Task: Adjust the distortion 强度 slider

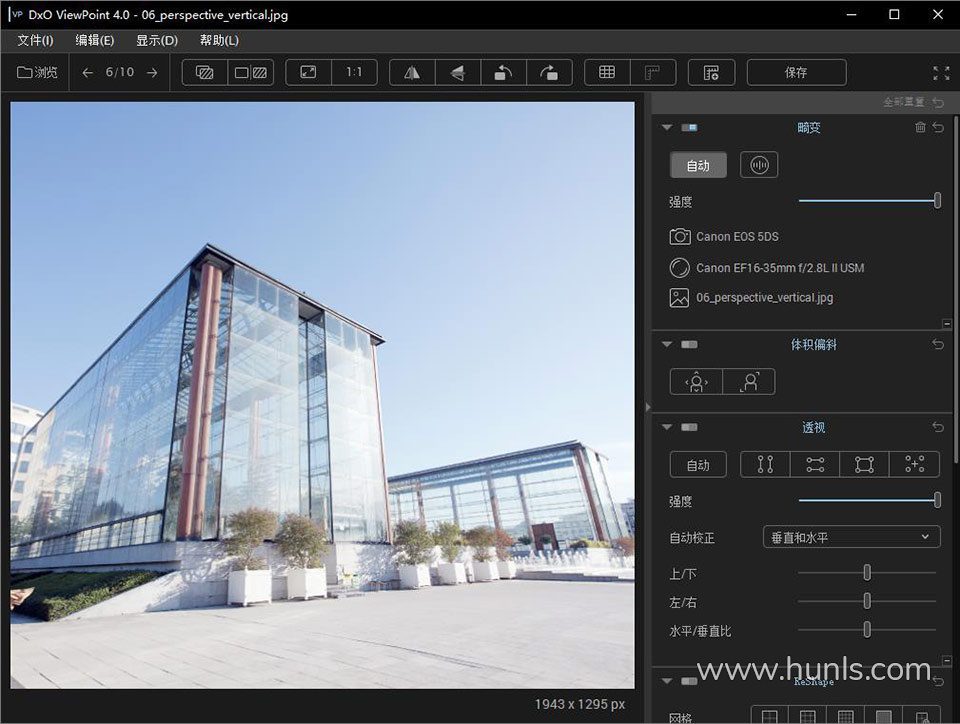Action: (868, 200)
